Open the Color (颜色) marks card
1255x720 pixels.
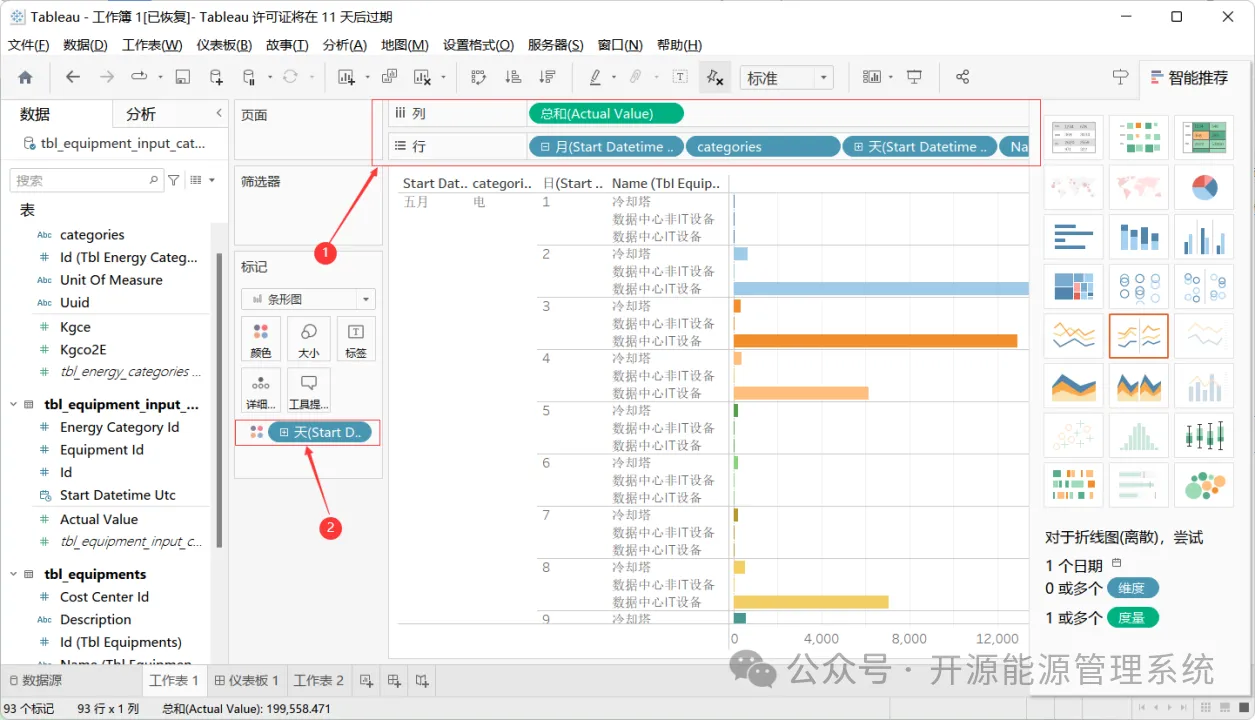coord(260,339)
